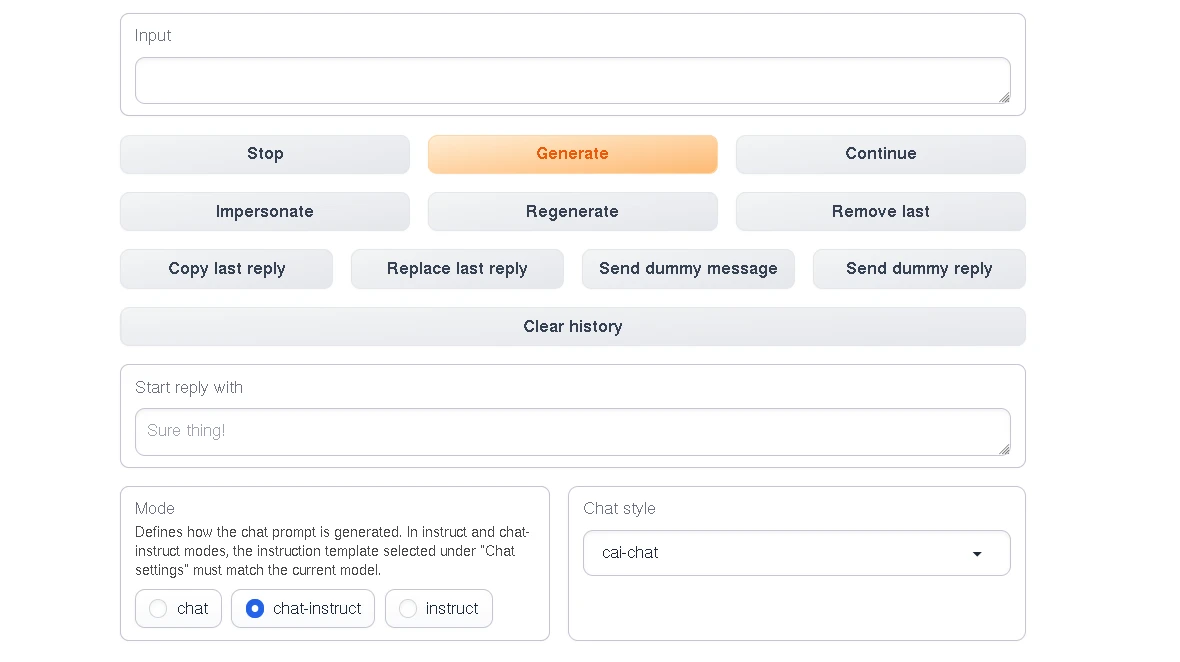
Task: Click the Chat style dropdown arrow
Action: [x=977, y=554]
